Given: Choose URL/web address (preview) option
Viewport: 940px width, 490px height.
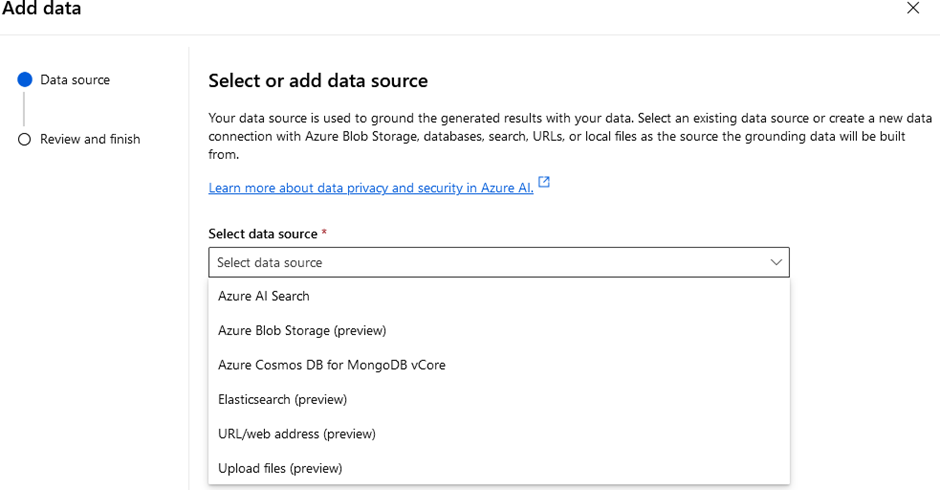Looking at the screenshot, I should click(x=297, y=434).
